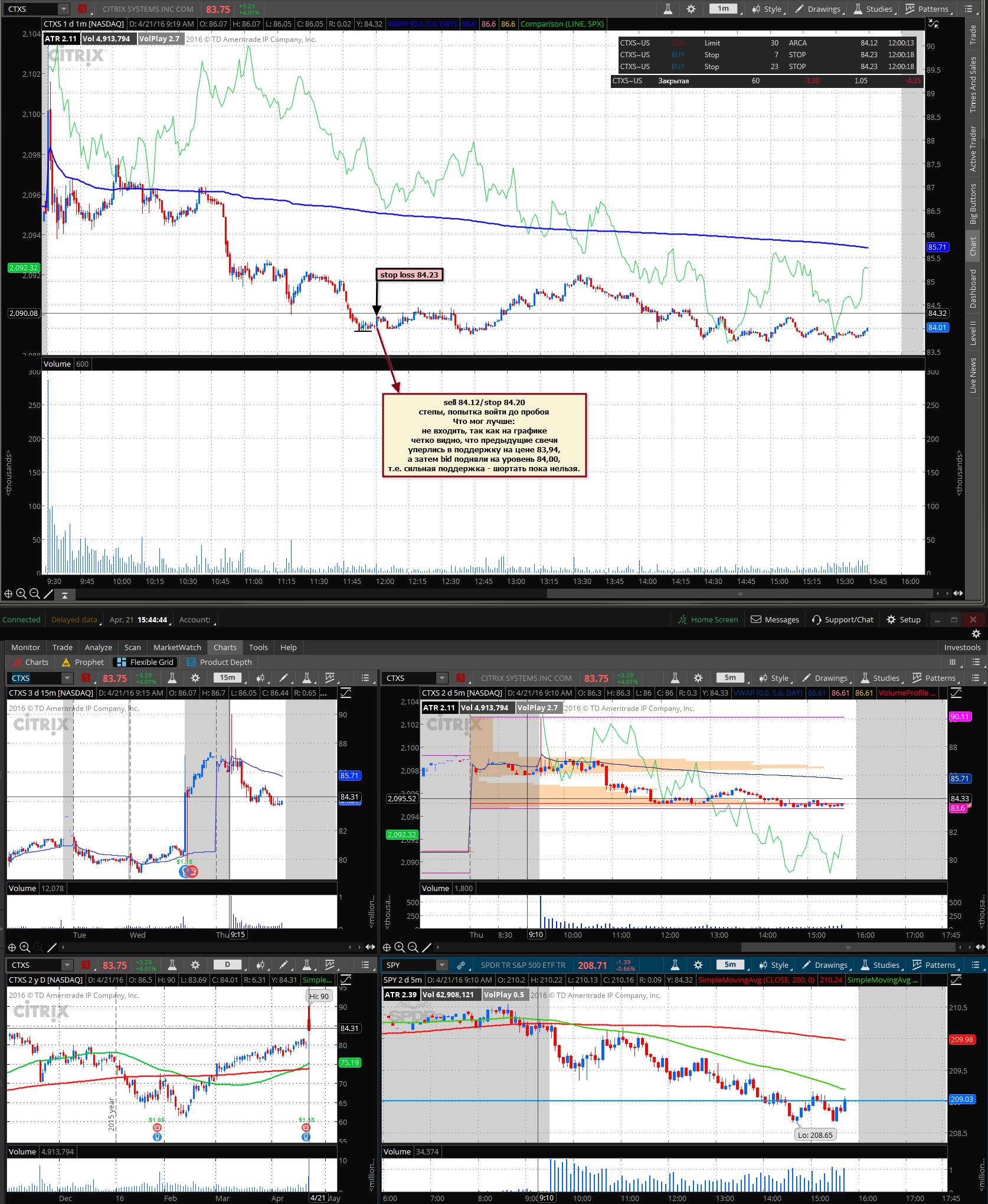
Task: Click the link icon beside the SPY symbol
Action: point(461,965)
